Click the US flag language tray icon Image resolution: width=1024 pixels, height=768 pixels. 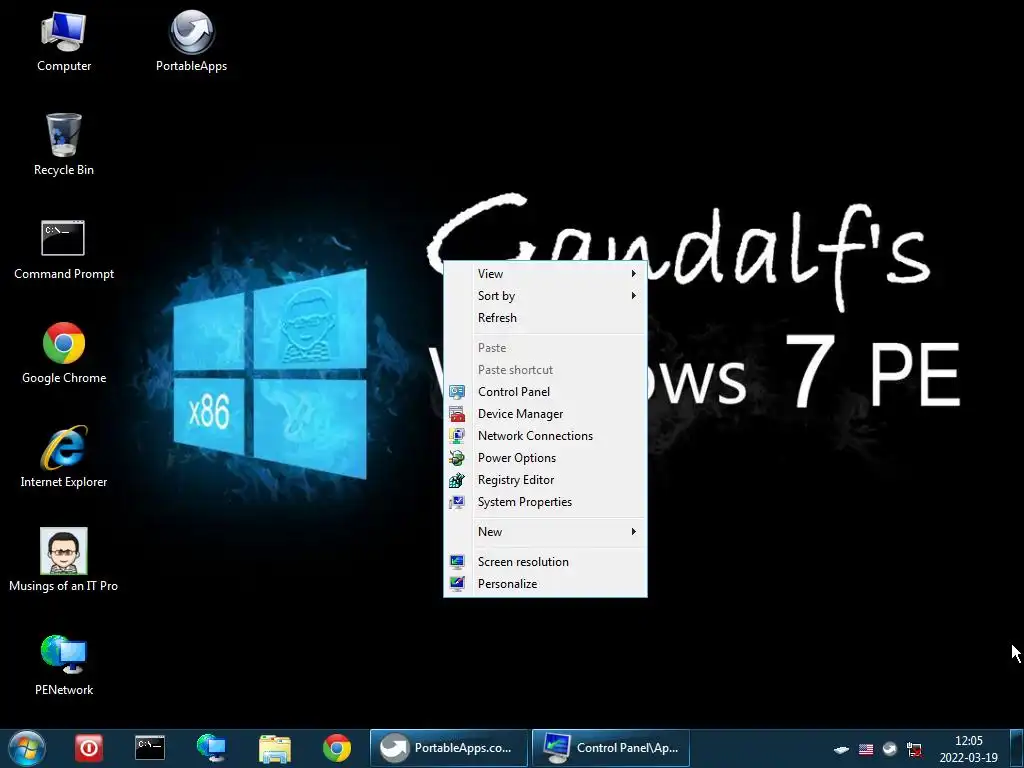pyautogui.click(x=866, y=749)
